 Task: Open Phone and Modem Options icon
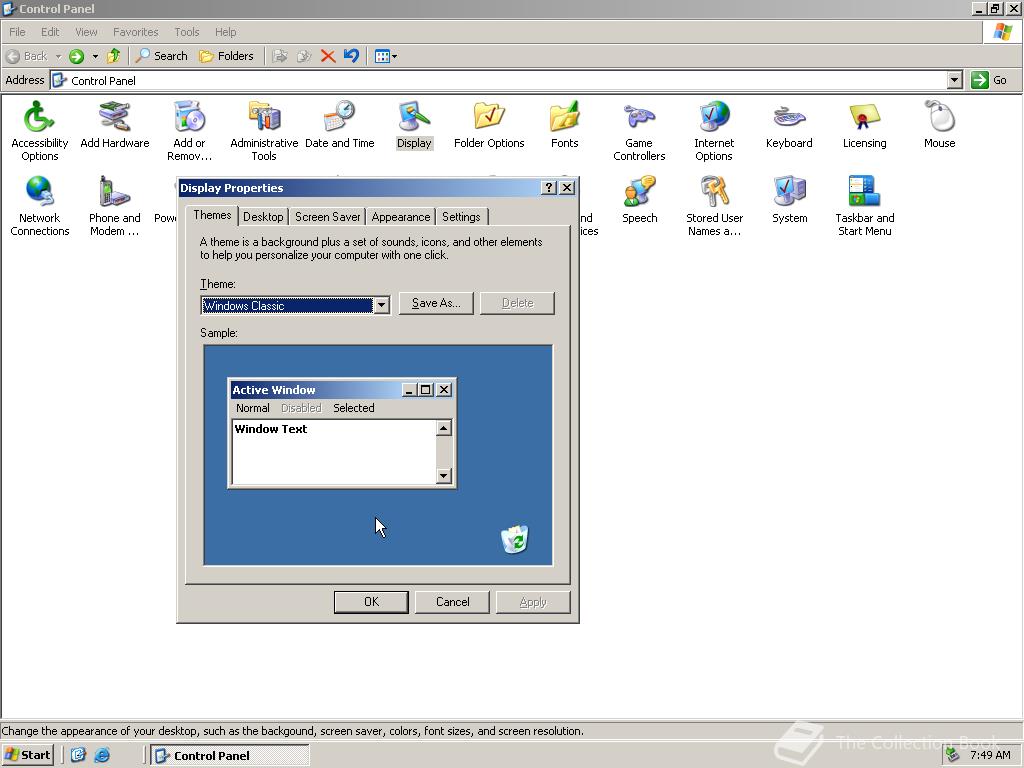pos(114,205)
